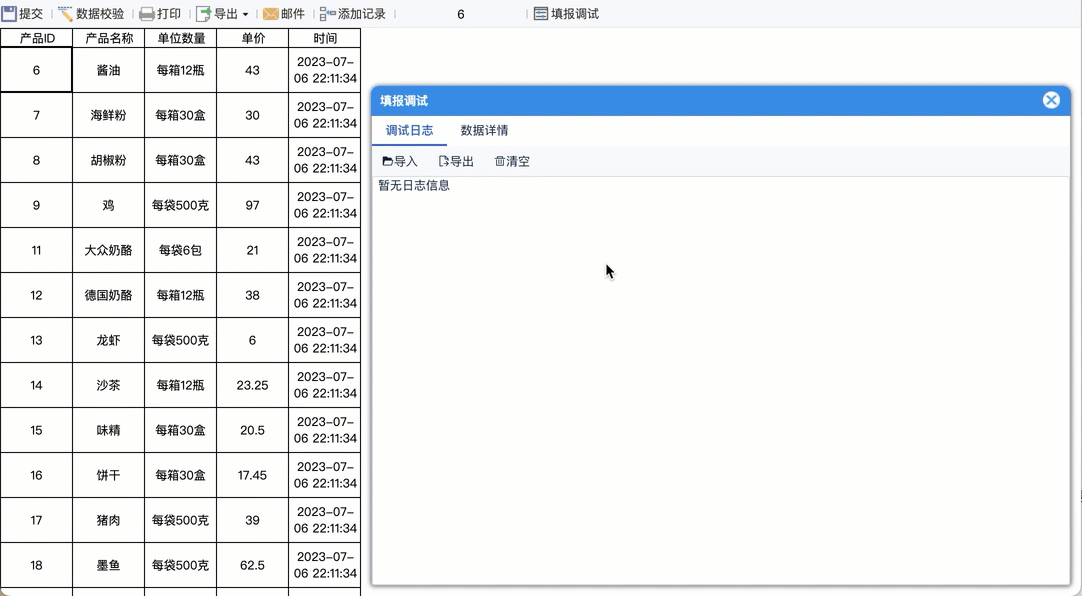The width and height of the screenshot is (1082, 596).
Task: Click 单位数量 column header
Action: click(x=181, y=38)
